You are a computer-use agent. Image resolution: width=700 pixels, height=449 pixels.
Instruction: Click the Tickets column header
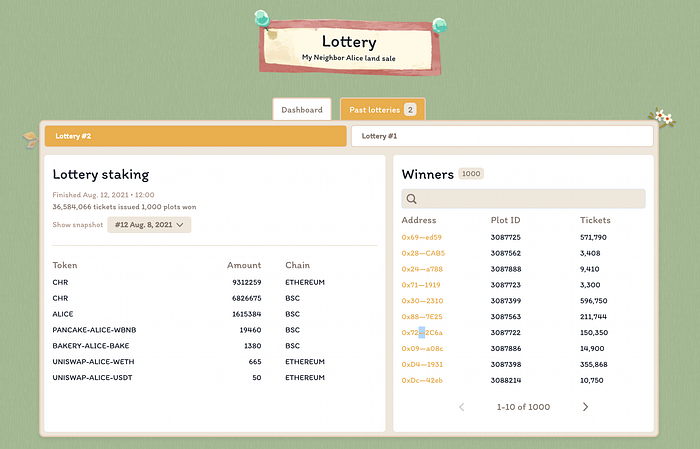coord(595,220)
